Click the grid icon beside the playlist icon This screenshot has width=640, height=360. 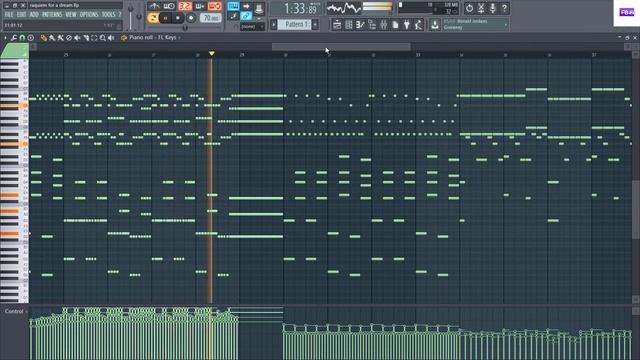[349, 25]
